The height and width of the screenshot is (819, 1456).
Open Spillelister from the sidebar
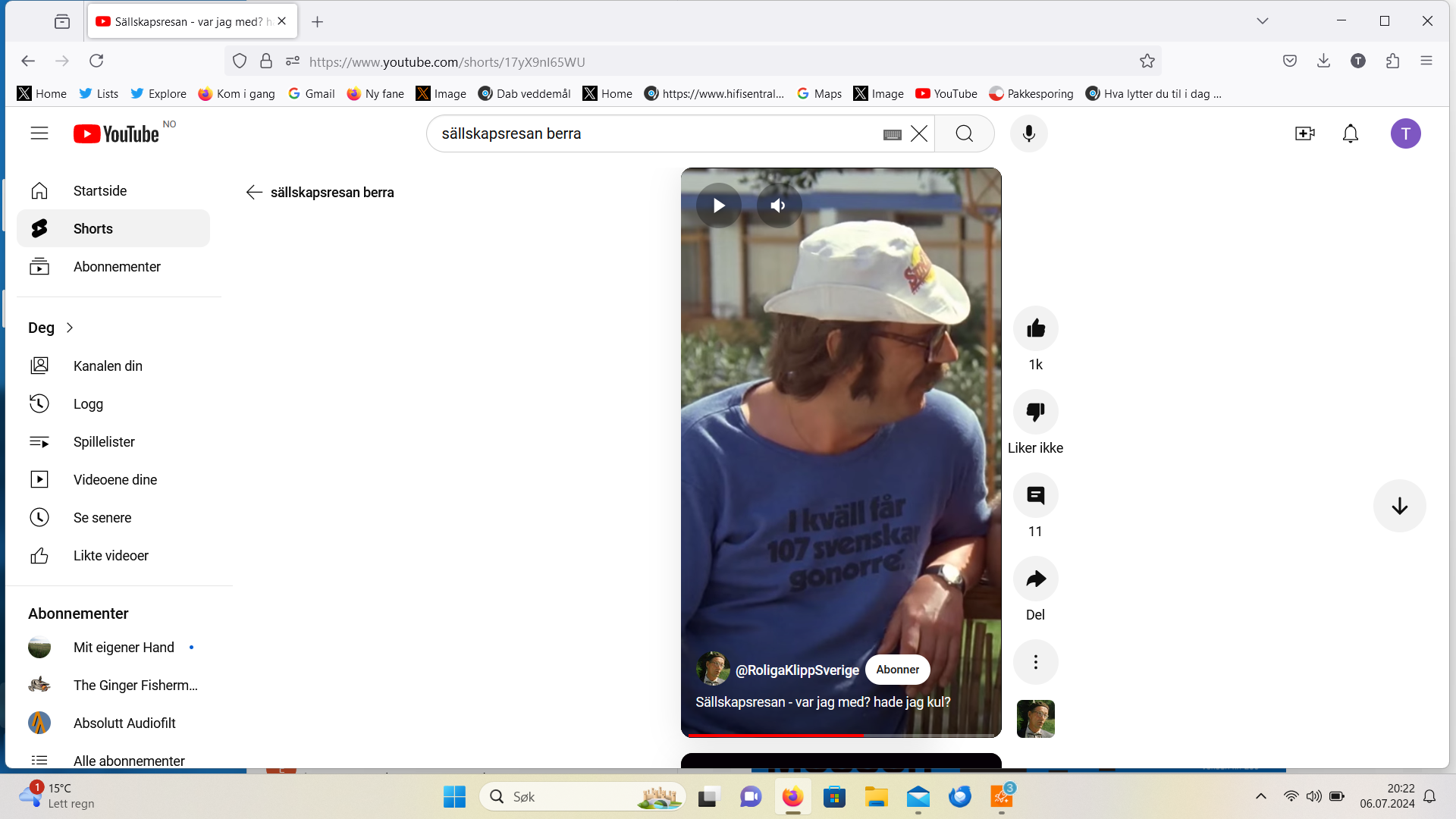pyautogui.click(x=104, y=442)
